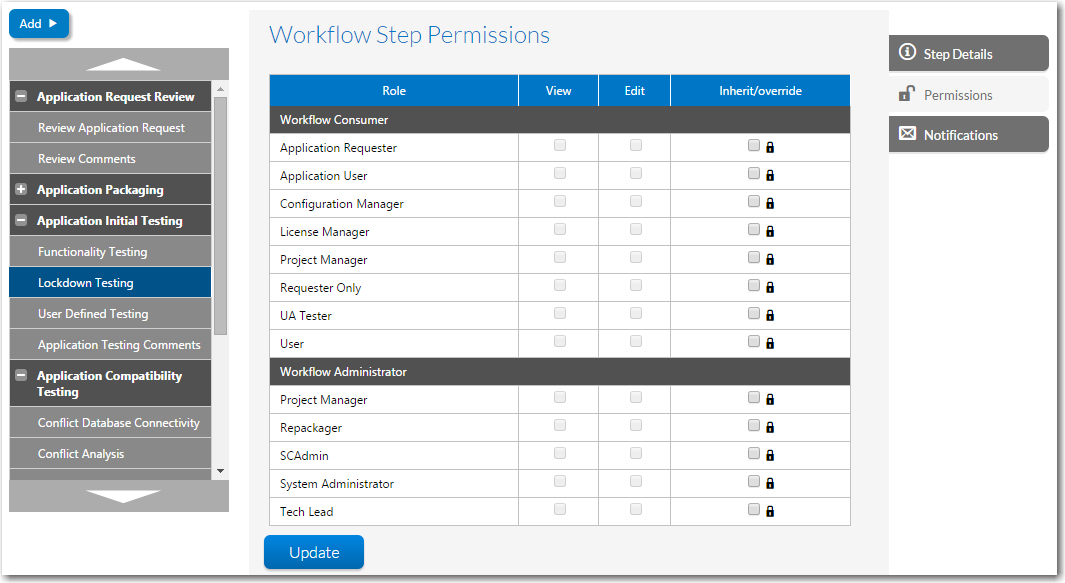Select Functionality Testing workflow step

click(x=92, y=252)
